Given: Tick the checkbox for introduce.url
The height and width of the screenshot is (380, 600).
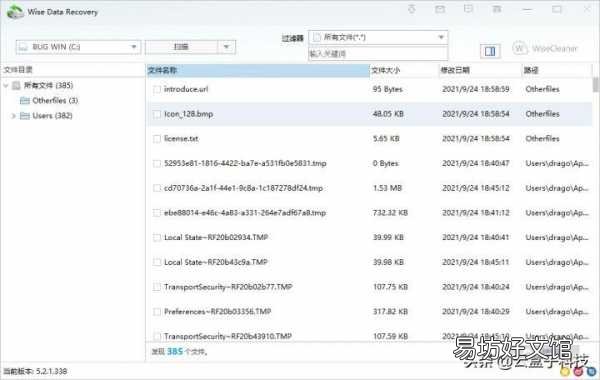Looking at the screenshot, I should coord(157,89).
